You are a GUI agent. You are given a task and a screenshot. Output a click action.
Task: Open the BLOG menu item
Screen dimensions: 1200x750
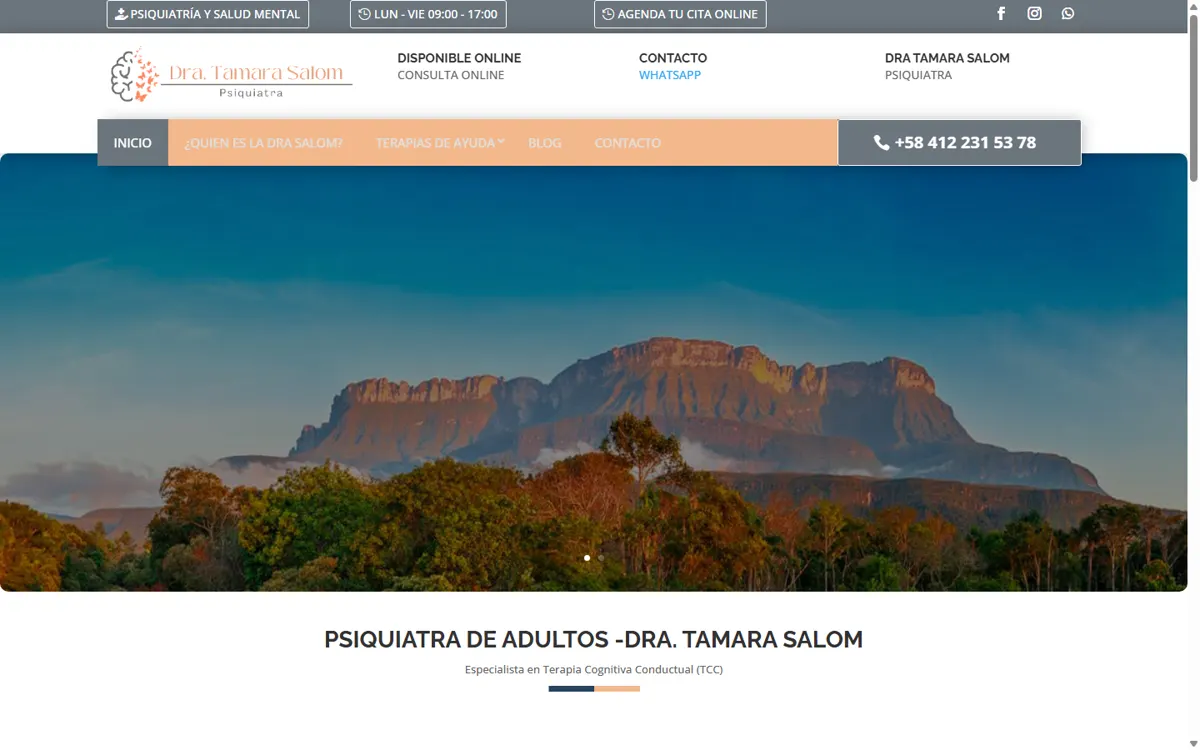545,143
